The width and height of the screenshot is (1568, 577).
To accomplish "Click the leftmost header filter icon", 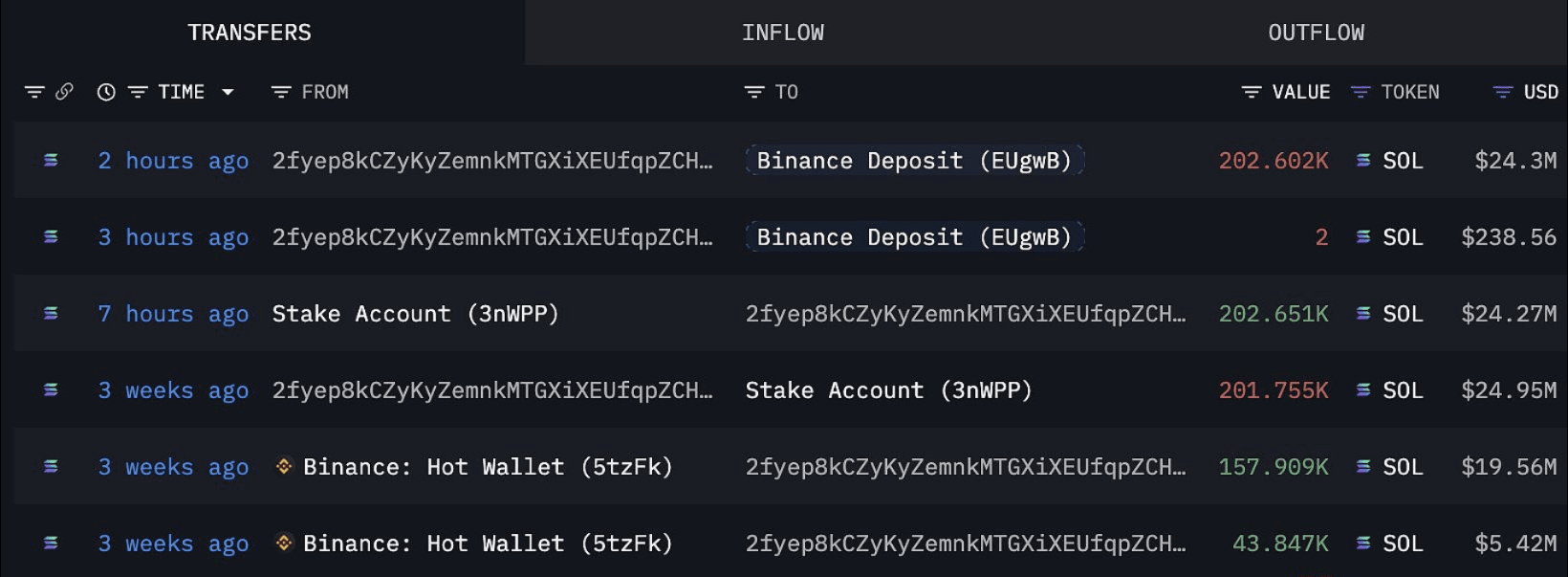I will [x=34, y=92].
